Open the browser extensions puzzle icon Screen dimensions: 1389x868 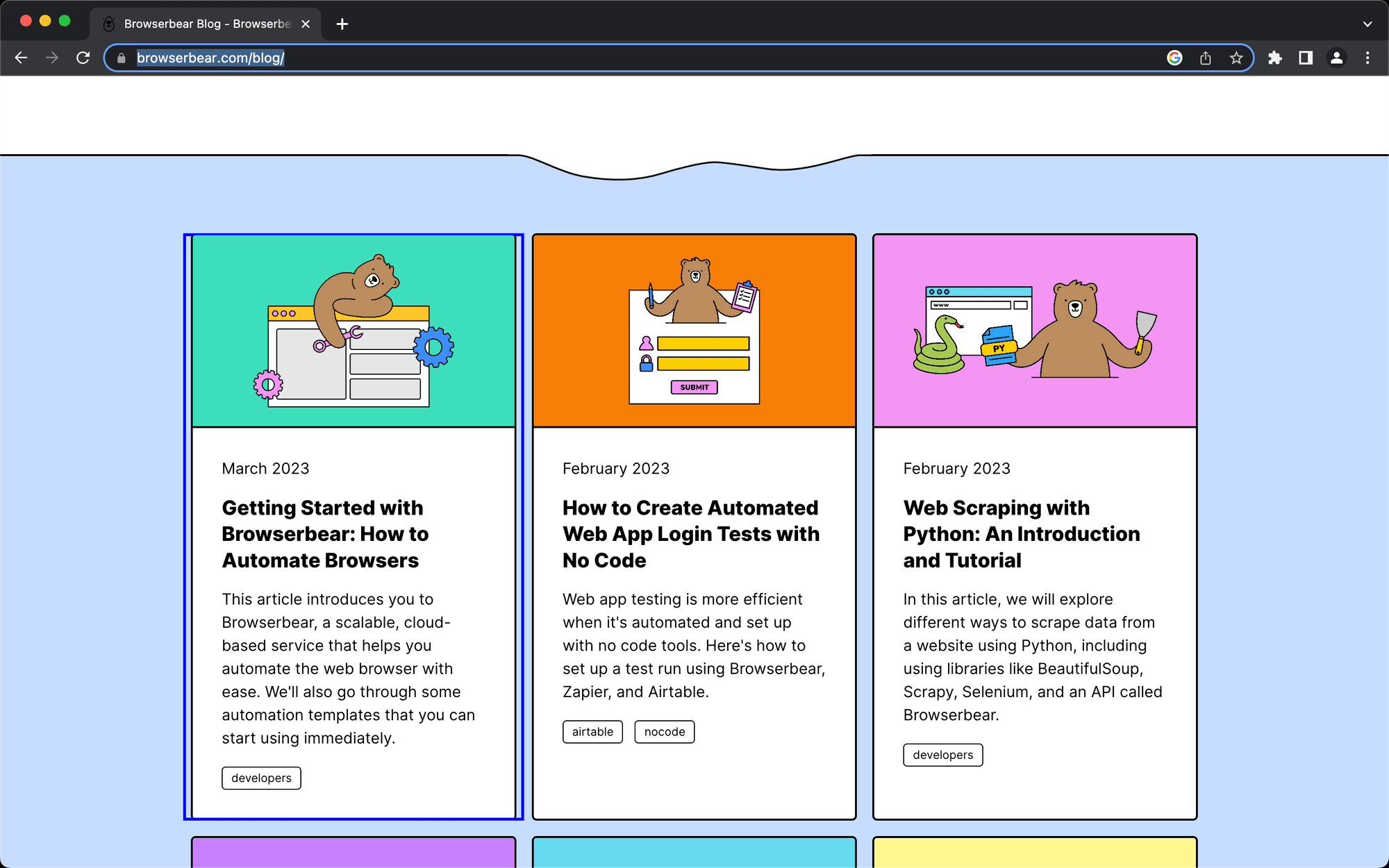(1275, 58)
